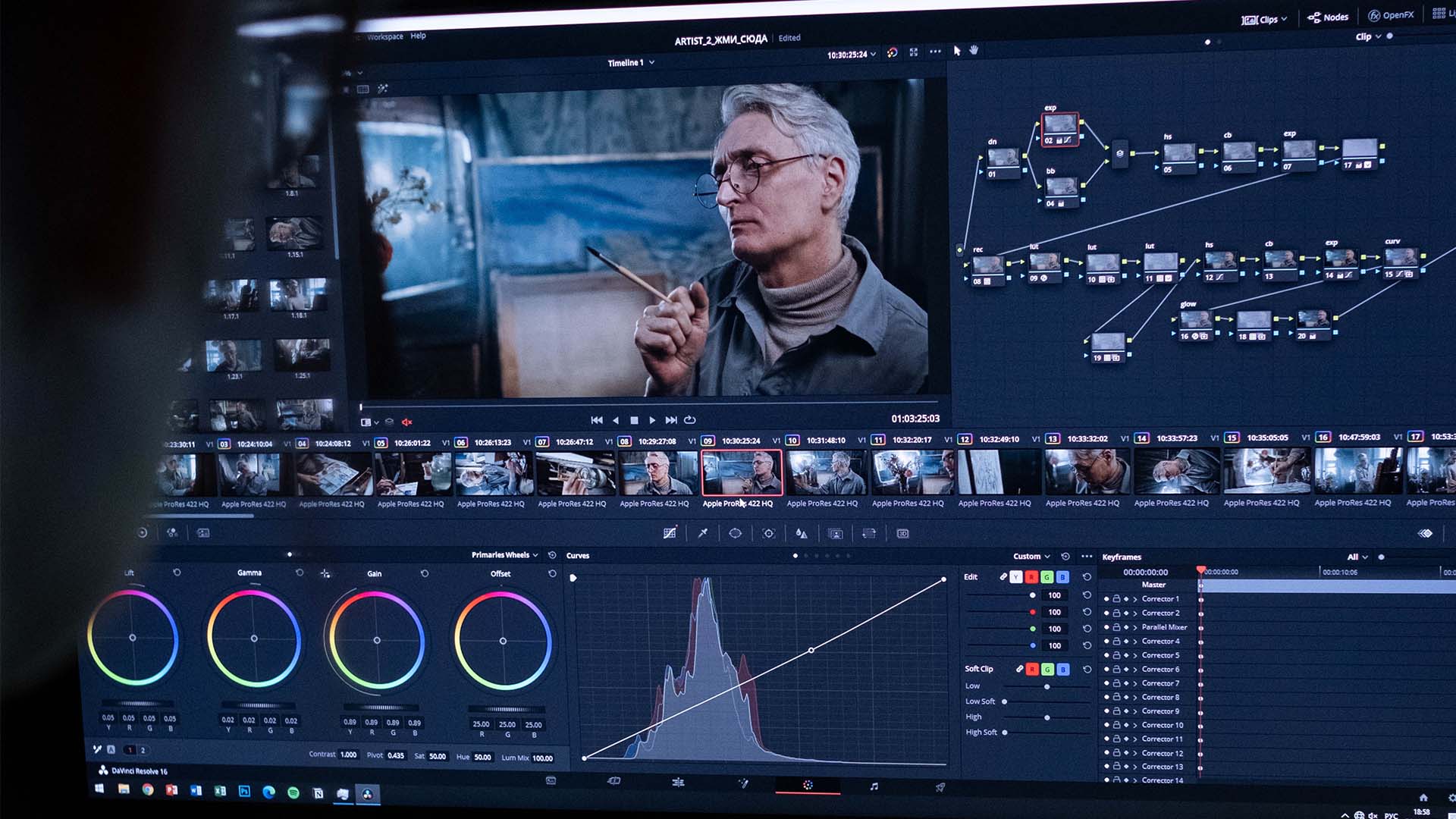Open the Tracker palette icon

pos(768,533)
